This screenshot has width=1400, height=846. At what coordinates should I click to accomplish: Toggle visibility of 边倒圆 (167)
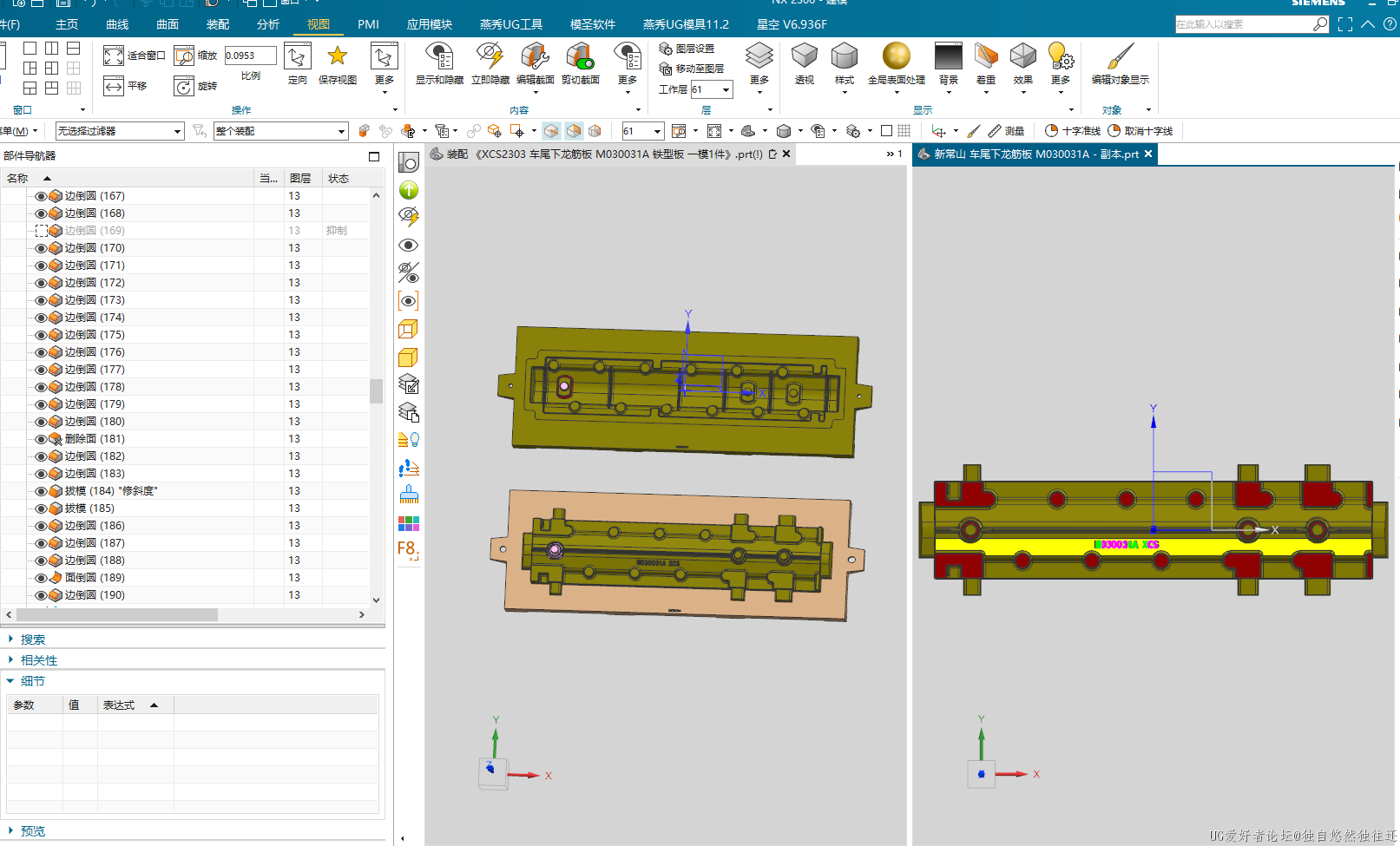coord(41,196)
